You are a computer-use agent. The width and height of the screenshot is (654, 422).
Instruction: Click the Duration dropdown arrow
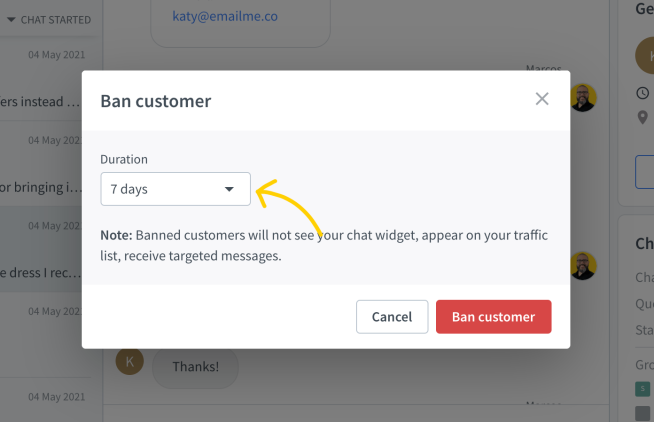(x=229, y=189)
